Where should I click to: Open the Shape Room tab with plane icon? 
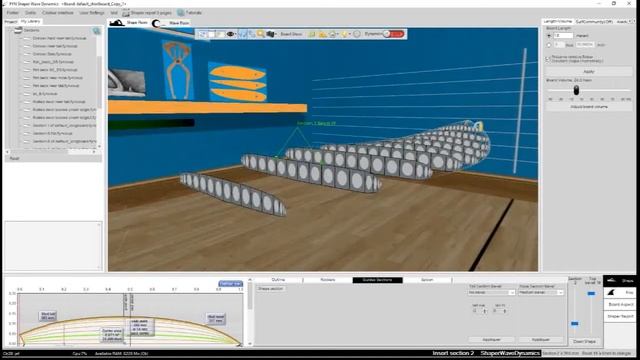(128, 23)
